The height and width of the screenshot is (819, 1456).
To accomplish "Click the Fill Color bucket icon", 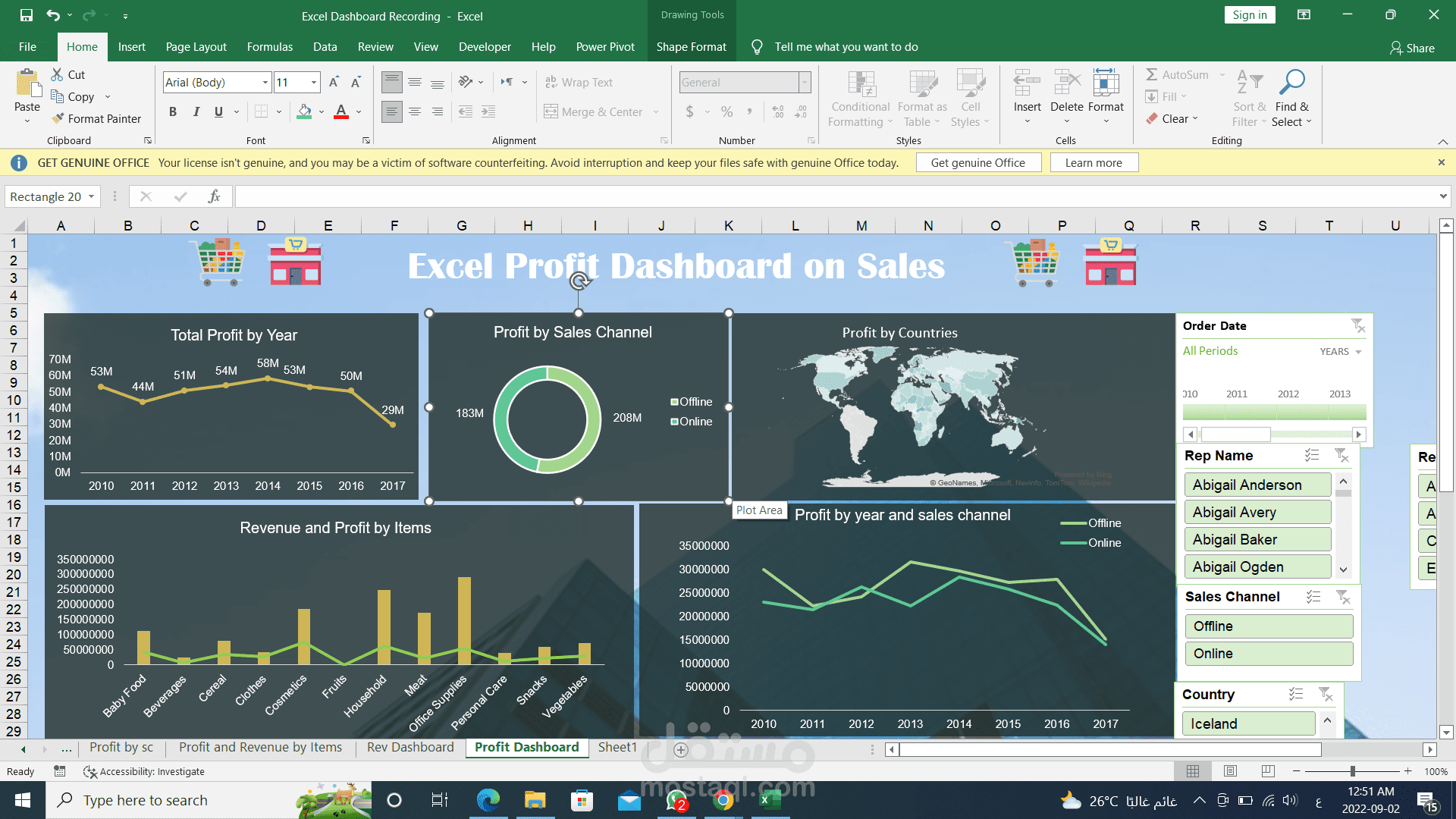I will 304,111.
